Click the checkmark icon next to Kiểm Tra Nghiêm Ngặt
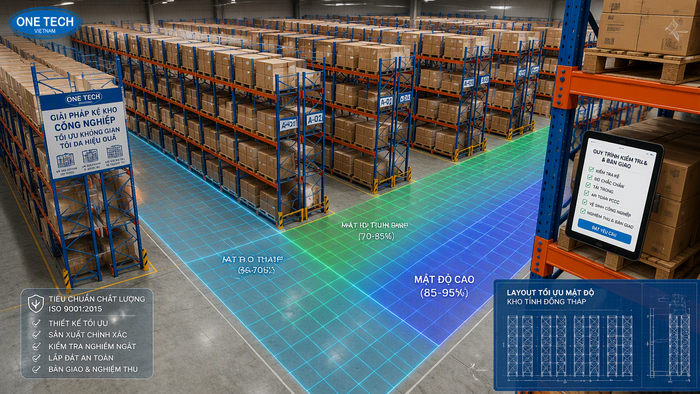 tap(36, 346)
